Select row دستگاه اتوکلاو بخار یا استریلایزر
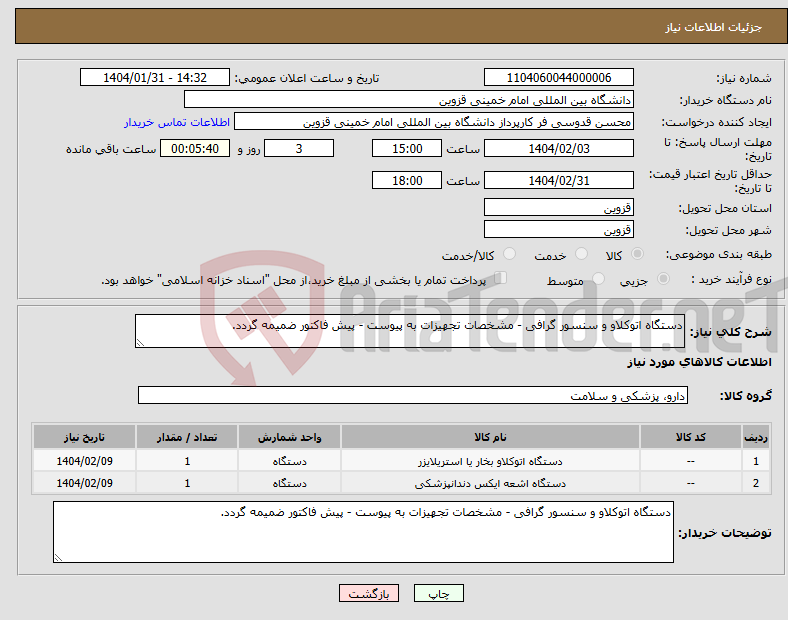The width and height of the screenshot is (788, 620). point(402,461)
